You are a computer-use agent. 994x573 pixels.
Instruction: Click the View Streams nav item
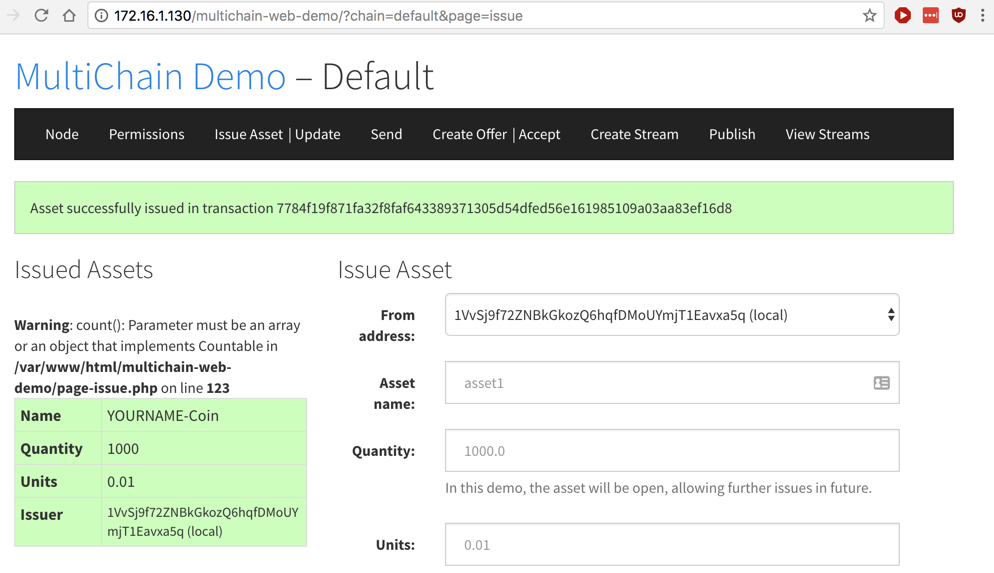point(827,134)
